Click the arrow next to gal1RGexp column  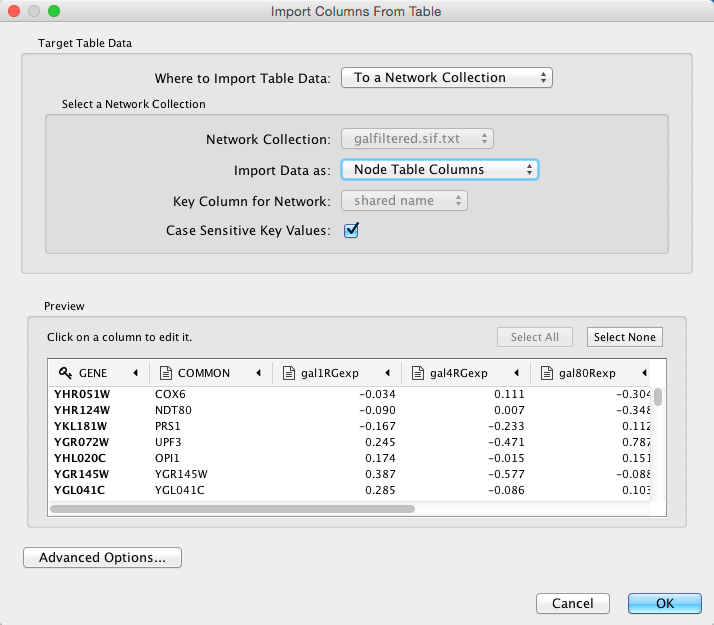pos(387,373)
